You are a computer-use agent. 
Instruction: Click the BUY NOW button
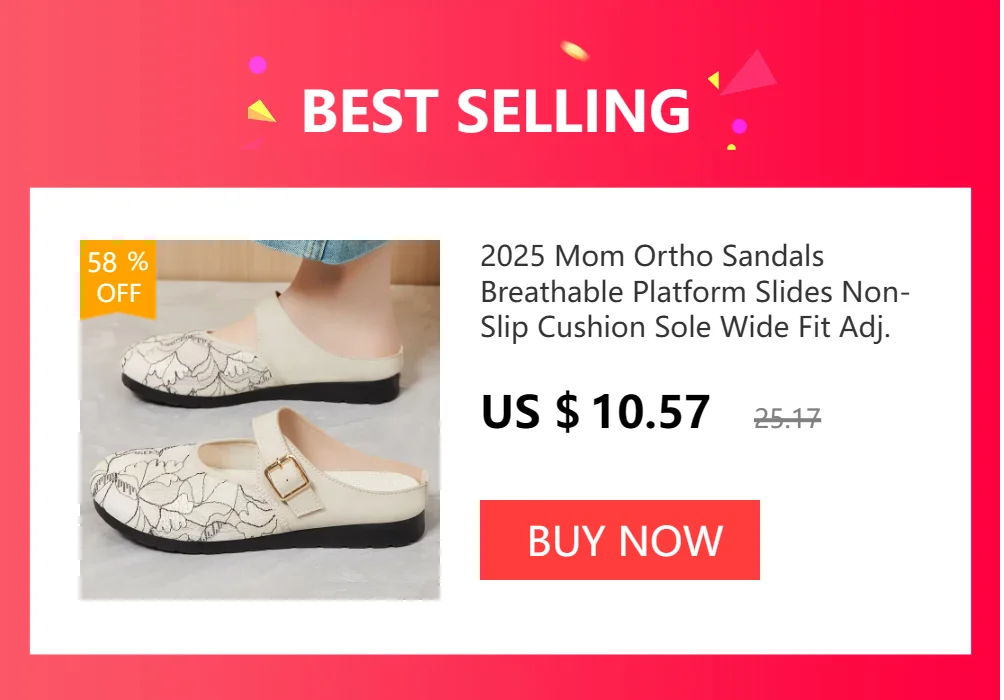(x=619, y=540)
